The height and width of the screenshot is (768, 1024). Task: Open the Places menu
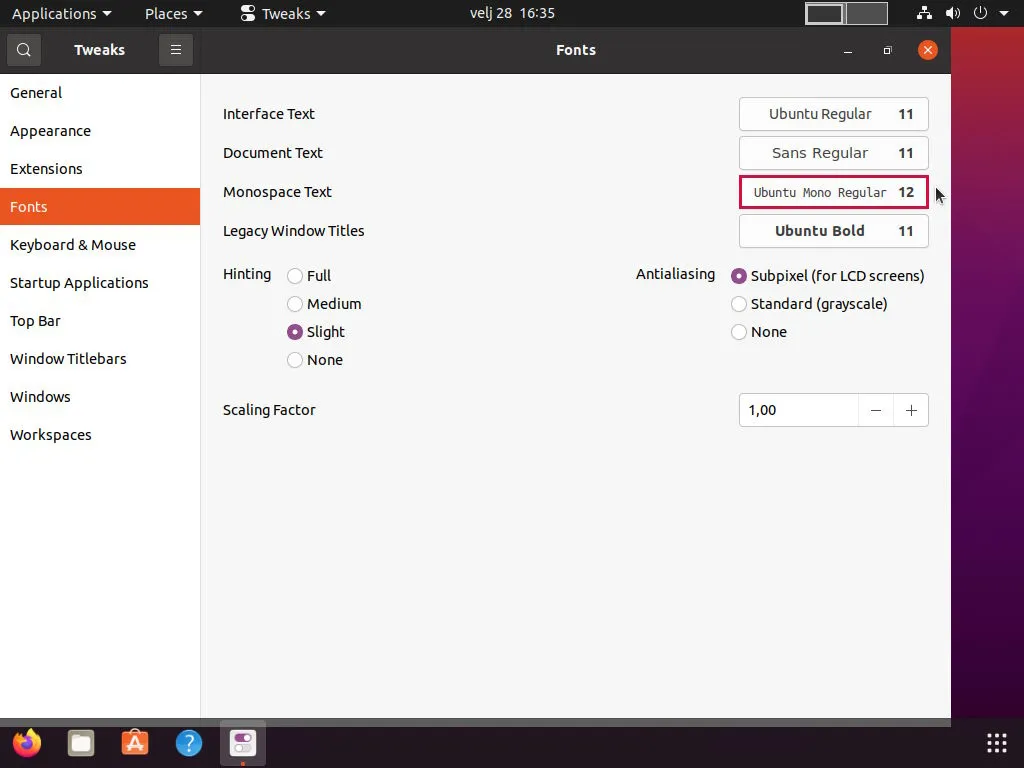tap(167, 13)
